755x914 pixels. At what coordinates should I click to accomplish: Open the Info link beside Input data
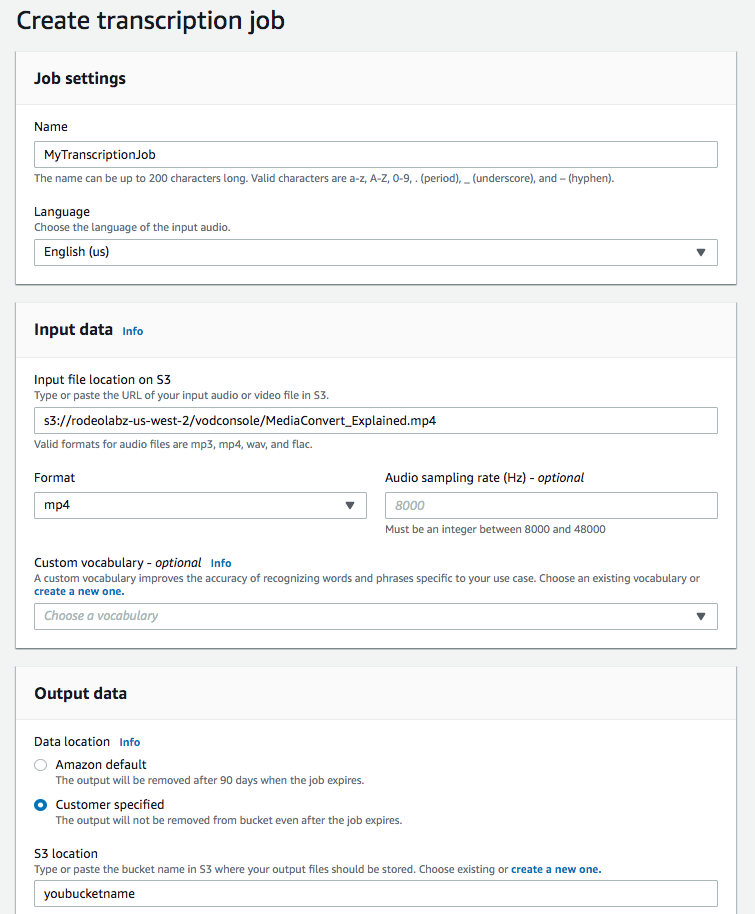[132, 331]
